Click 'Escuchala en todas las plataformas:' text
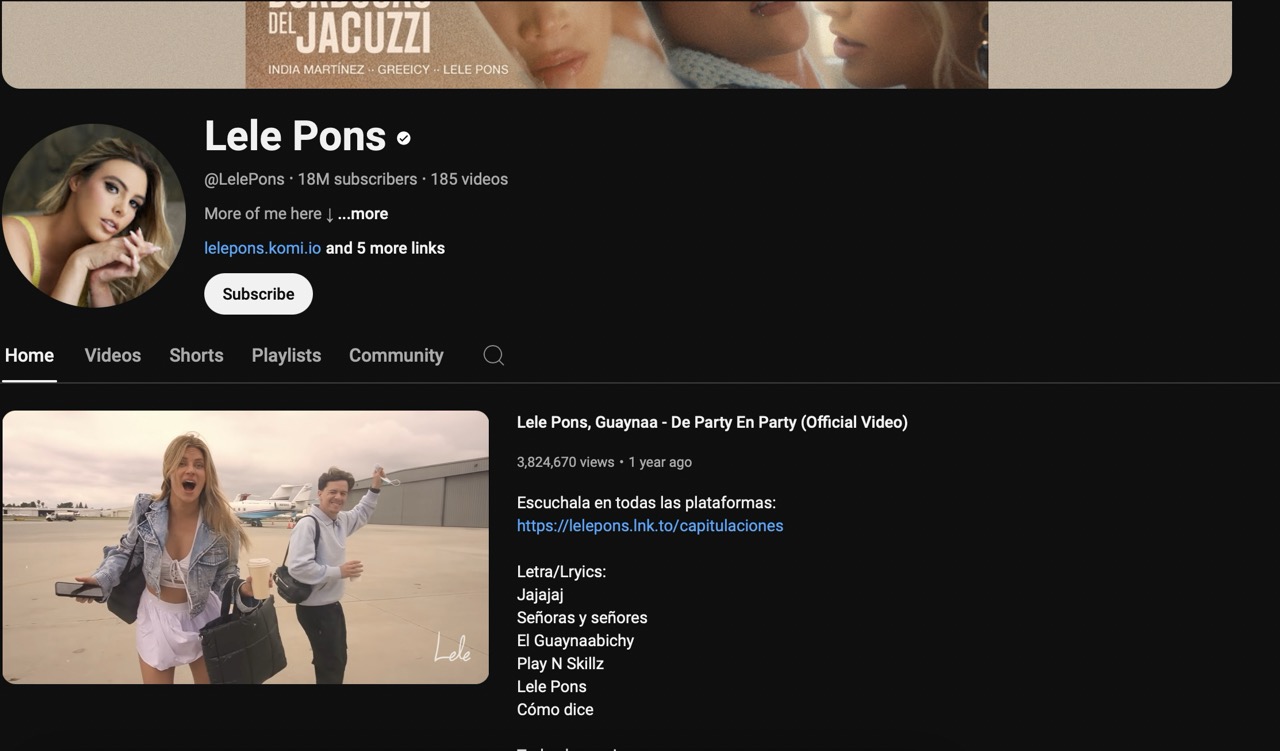The image size is (1280, 751). click(x=646, y=502)
